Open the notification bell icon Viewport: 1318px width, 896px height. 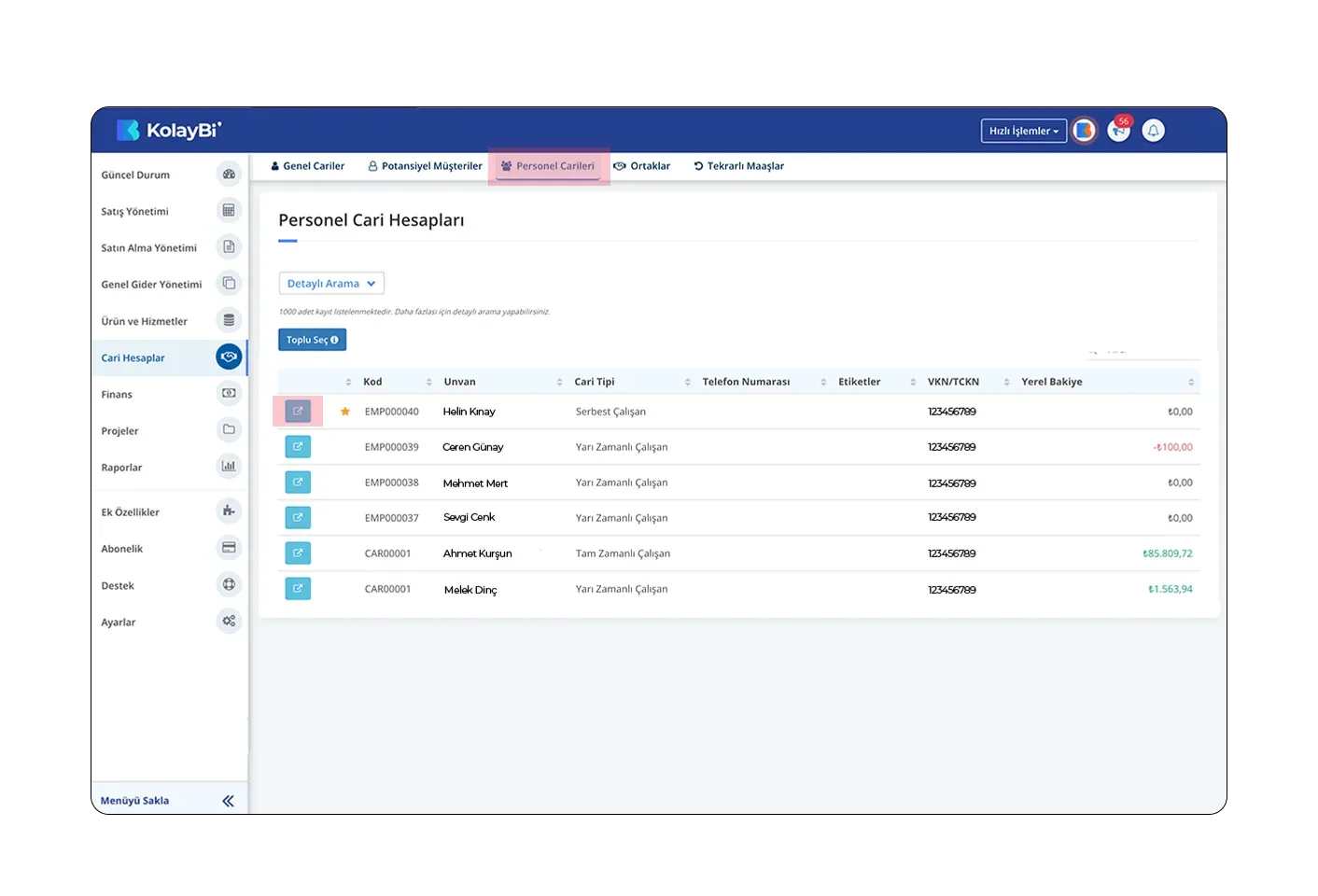click(1153, 132)
